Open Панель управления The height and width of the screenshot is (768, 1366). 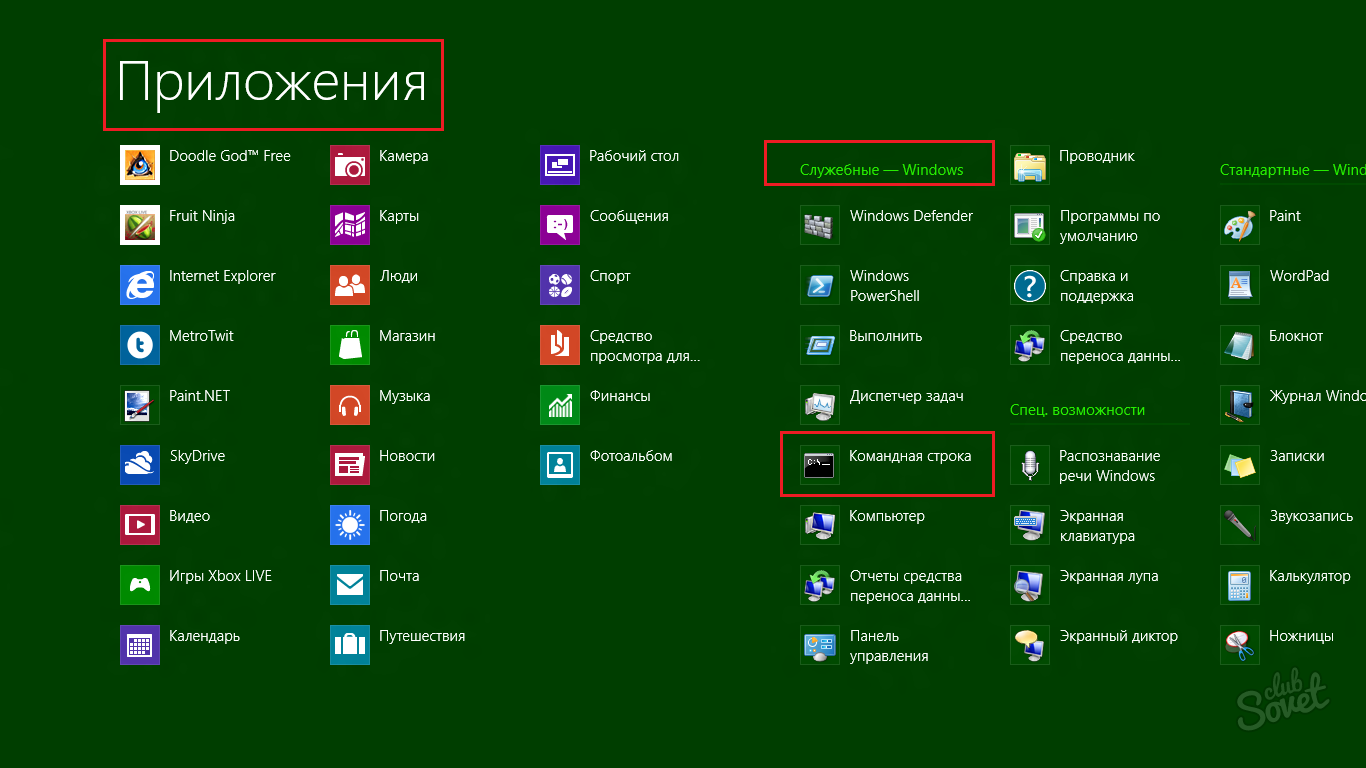tap(888, 646)
